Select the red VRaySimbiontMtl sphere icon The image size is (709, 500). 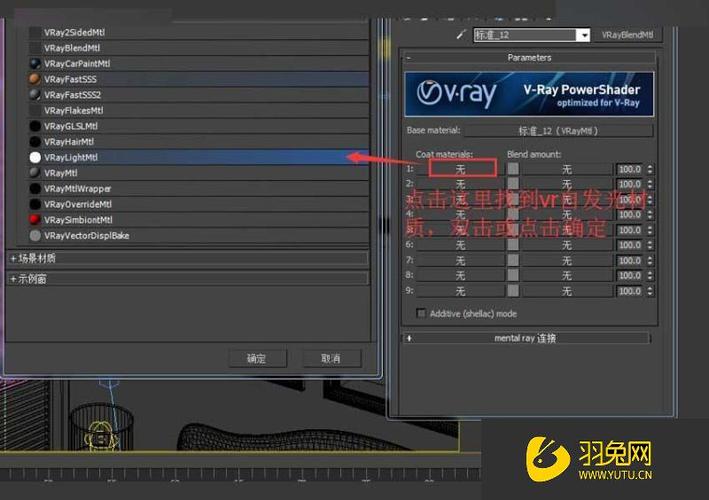tap(35, 220)
